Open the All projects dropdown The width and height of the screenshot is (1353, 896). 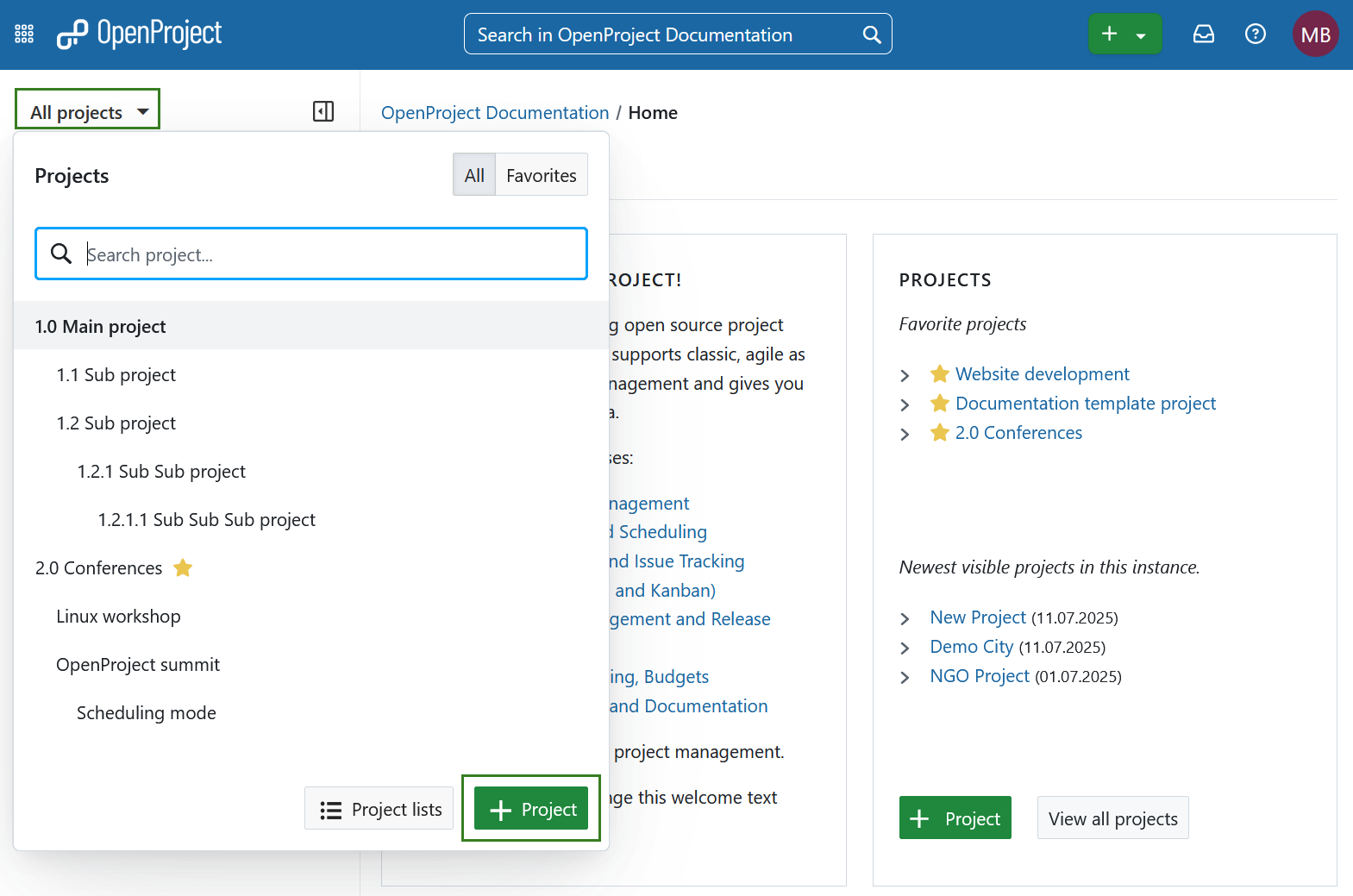(x=88, y=109)
